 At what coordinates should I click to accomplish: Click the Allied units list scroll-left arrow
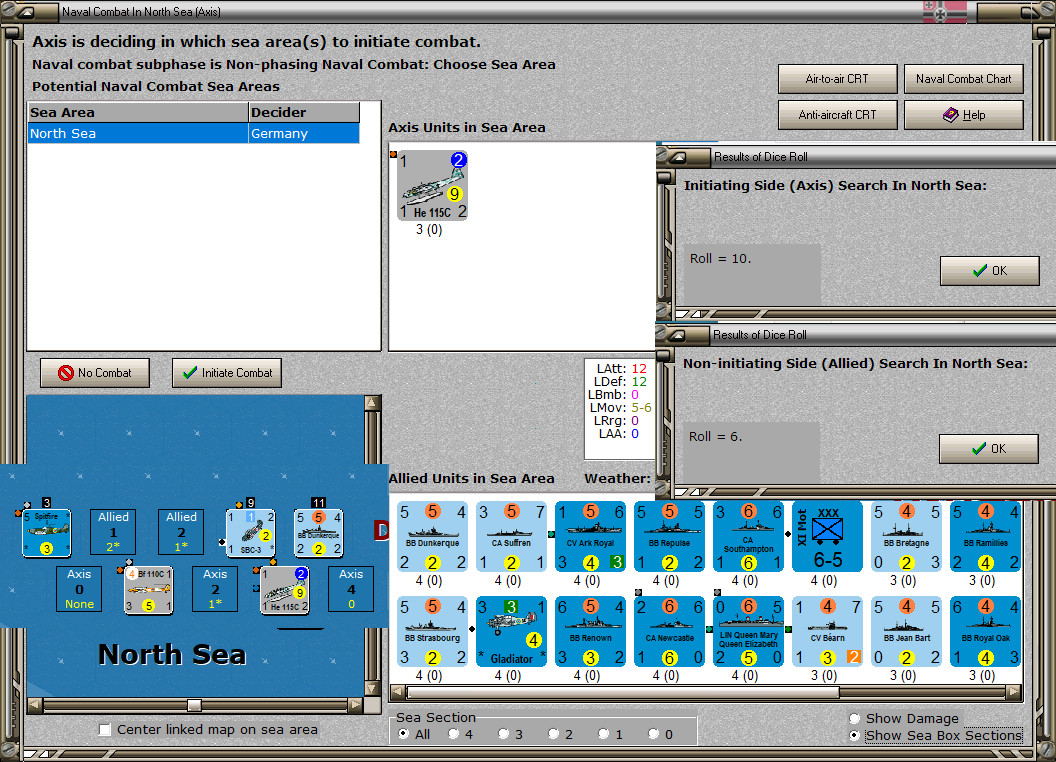click(x=399, y=692)
